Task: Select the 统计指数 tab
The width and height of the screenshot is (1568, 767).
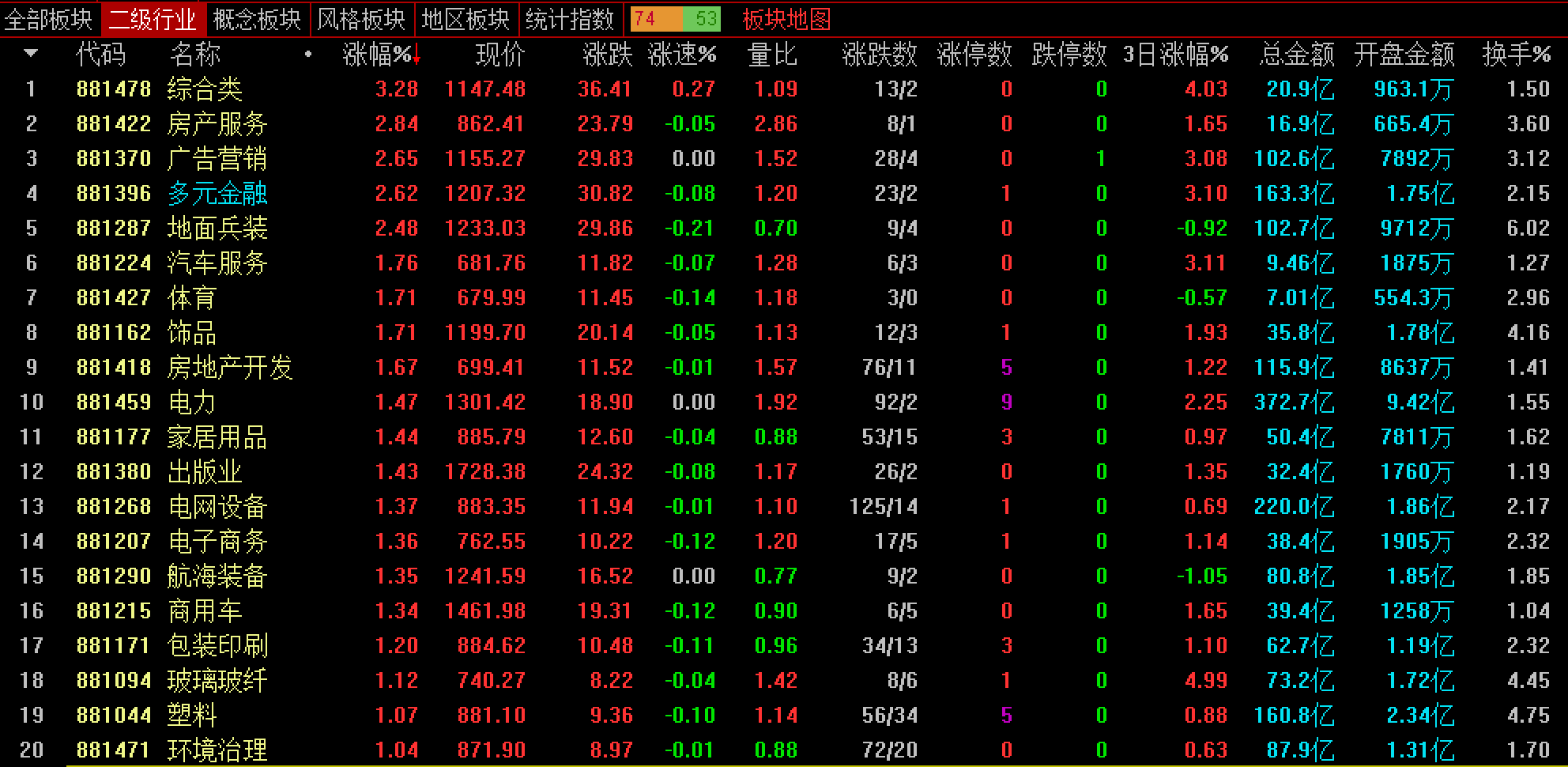Action: tap(571, 19)
